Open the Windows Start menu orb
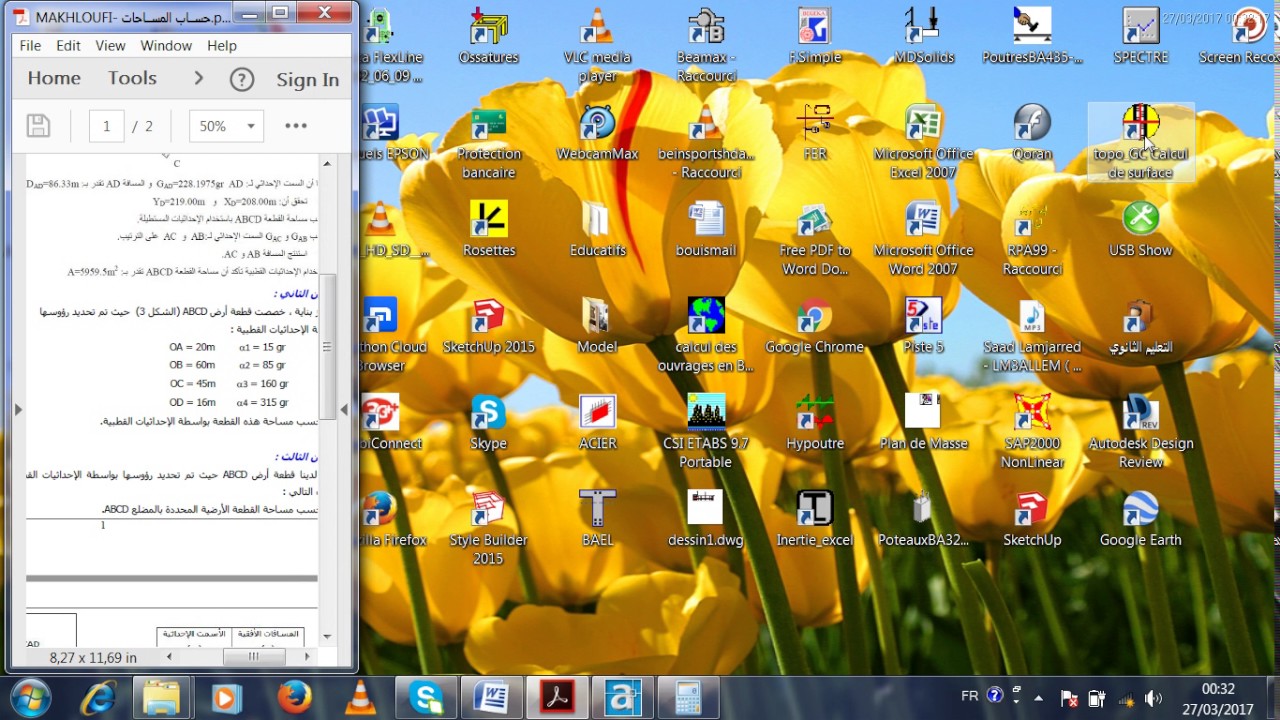 [x=32, y=697]
